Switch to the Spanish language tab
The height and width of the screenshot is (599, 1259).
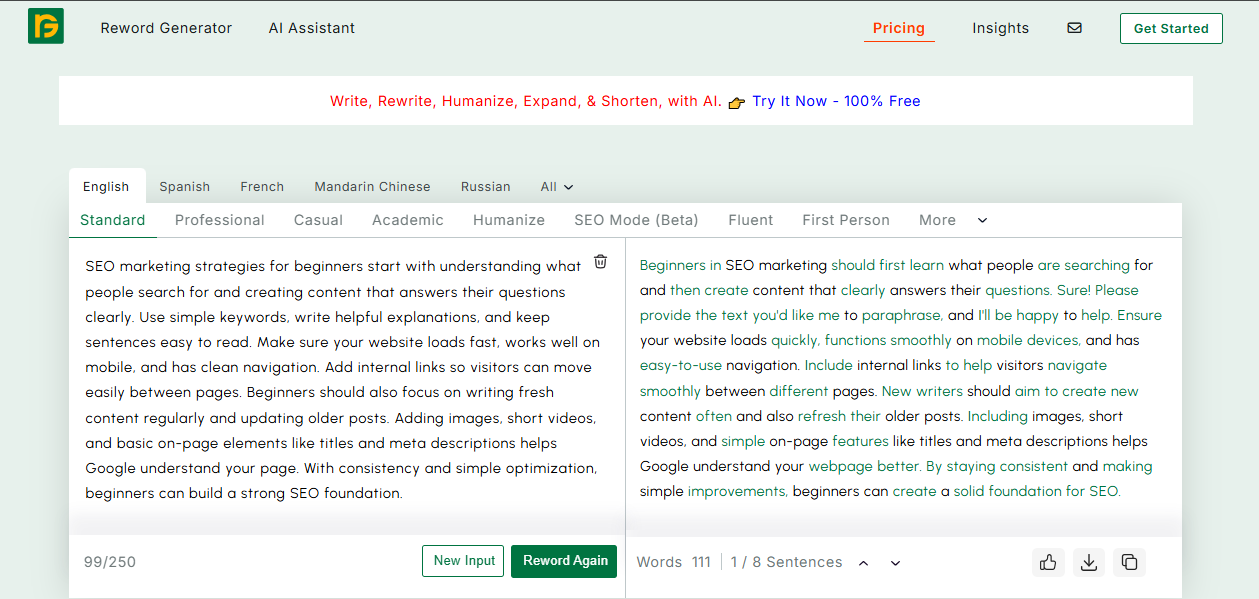[x=184, y=187]
